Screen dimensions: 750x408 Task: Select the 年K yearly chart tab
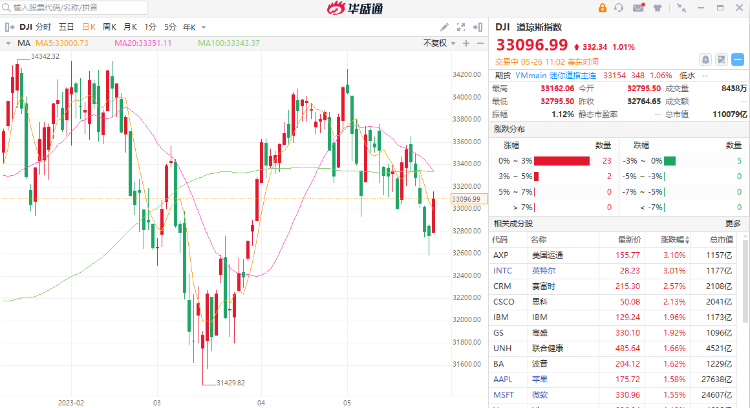[x=189, y=27]
